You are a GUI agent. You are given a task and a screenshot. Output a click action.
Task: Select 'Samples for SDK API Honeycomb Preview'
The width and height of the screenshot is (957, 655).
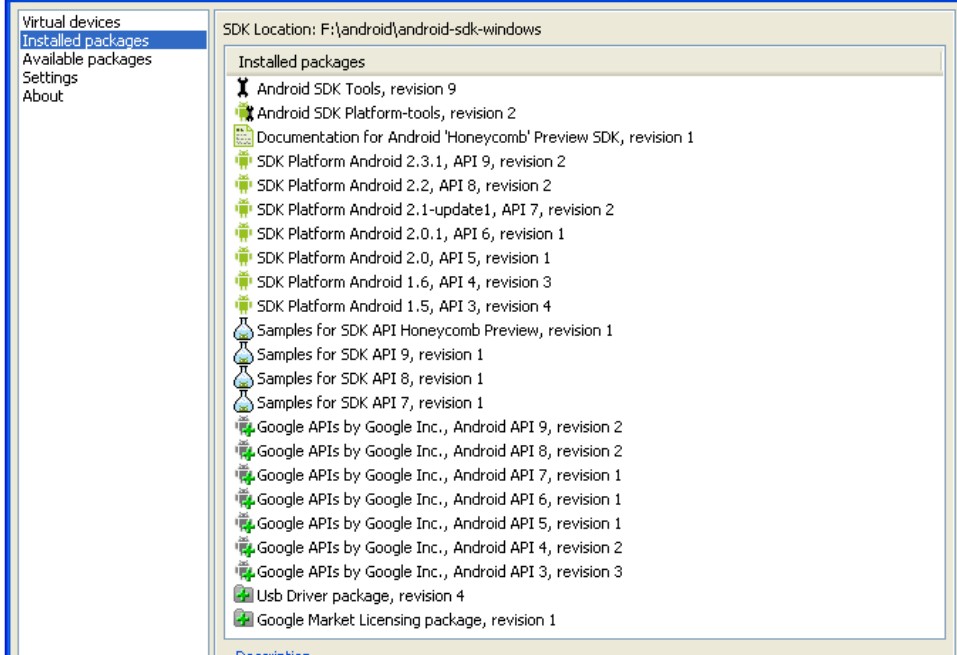pyautogui.click(x=435, y=330)
